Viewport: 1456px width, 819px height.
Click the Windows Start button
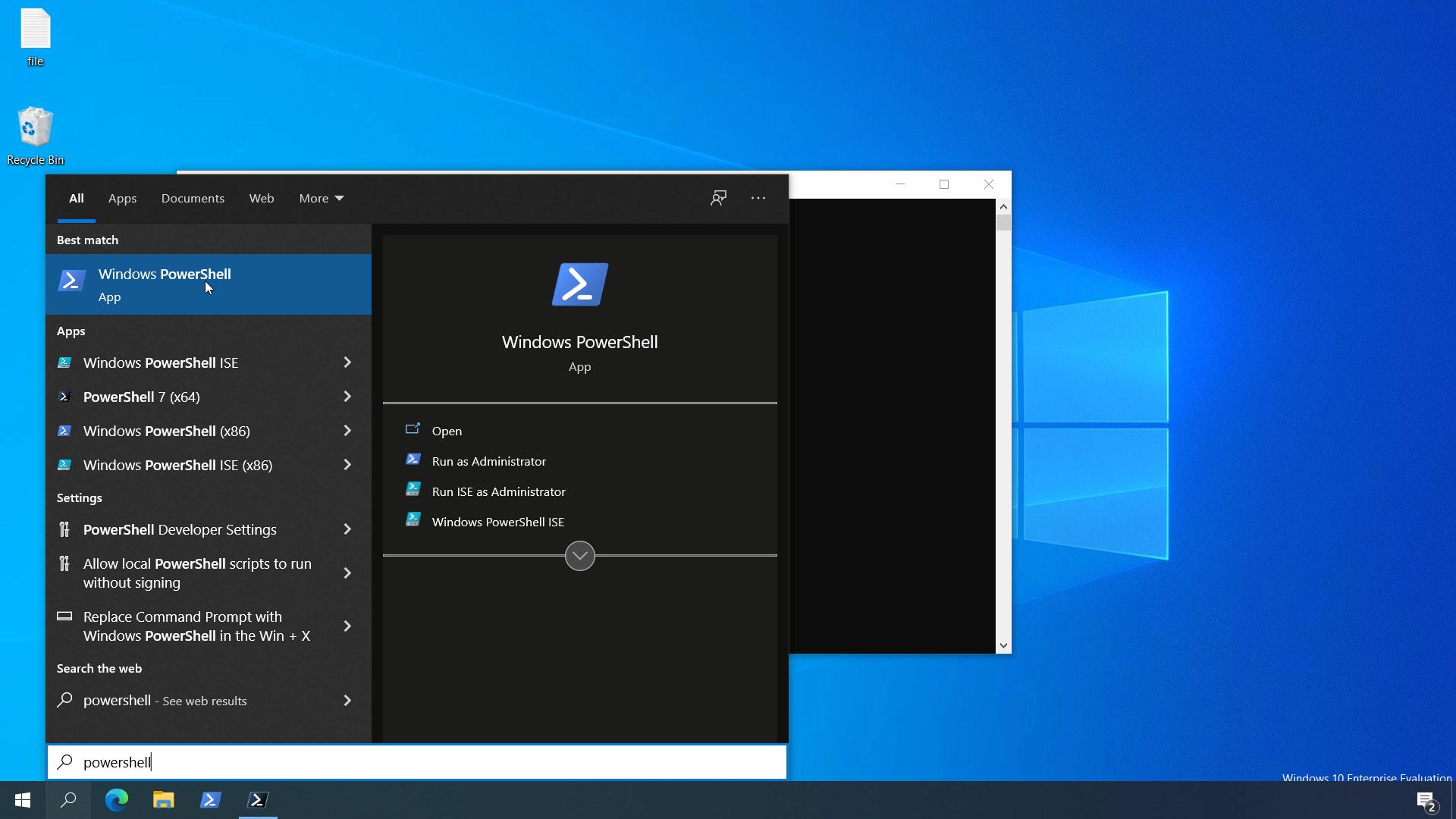coord(23,800)
